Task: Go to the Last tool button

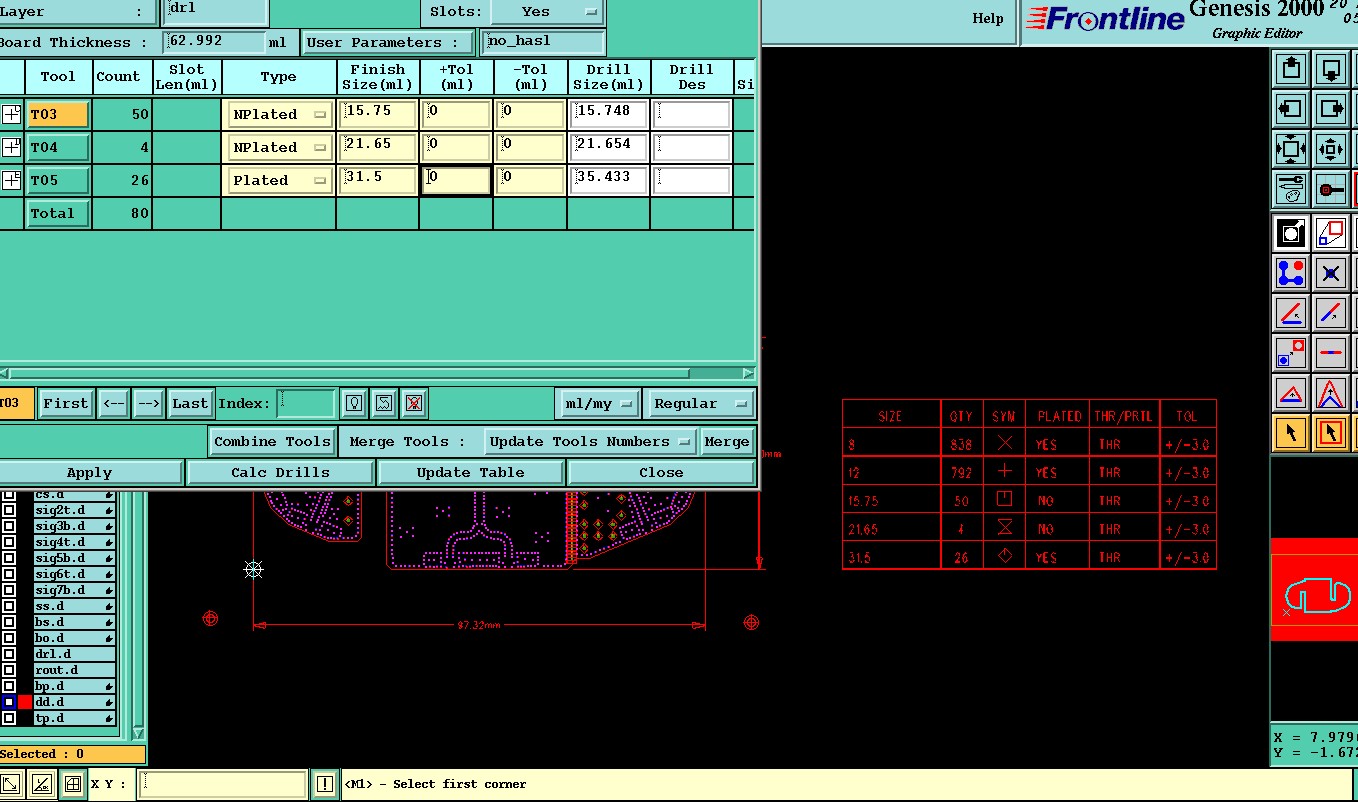Action: (x=190, y=403)
